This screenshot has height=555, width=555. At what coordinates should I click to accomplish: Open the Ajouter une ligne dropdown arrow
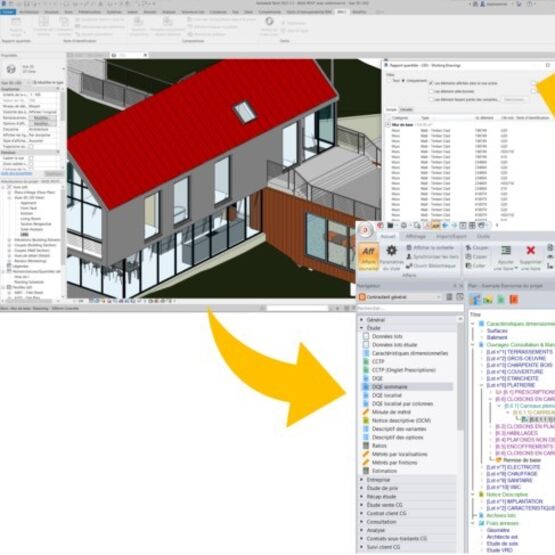516,268
